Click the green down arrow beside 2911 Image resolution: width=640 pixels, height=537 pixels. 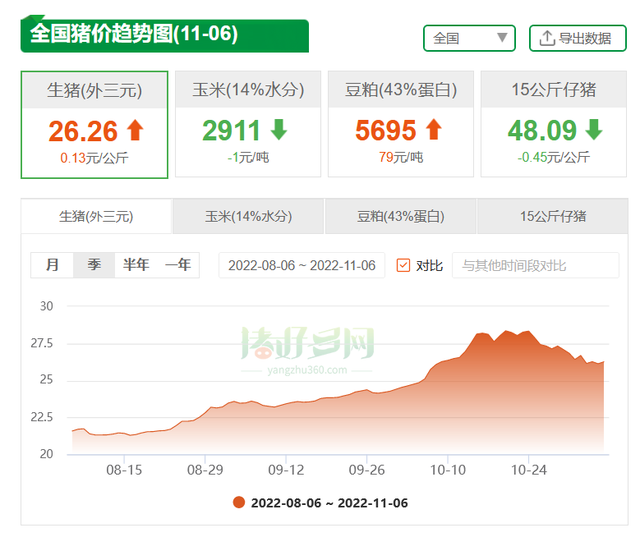point(279,130)
